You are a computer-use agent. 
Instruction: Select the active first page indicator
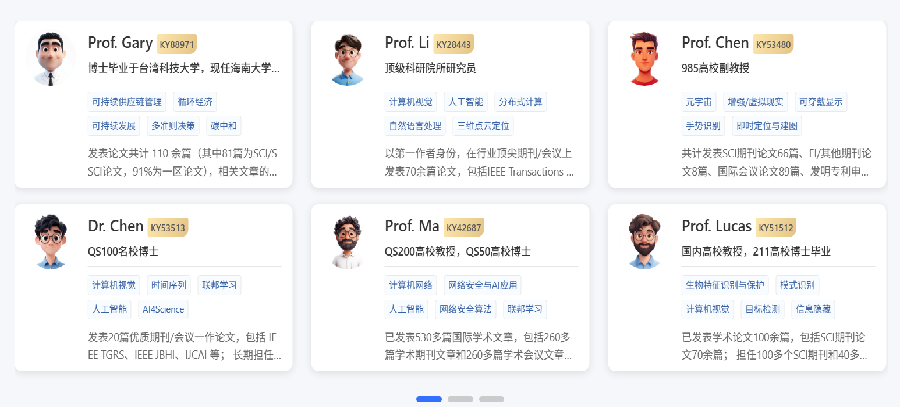tap(429, 399)
